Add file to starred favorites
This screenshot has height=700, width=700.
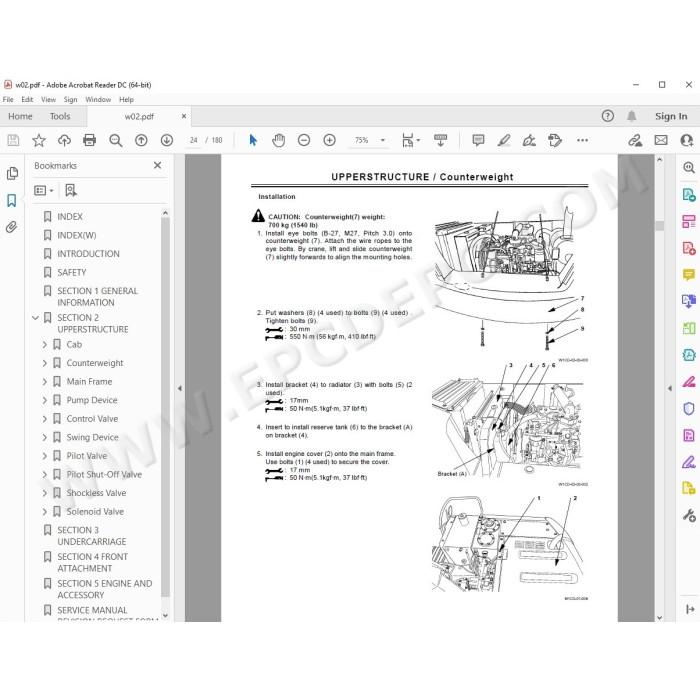[39, 140]
